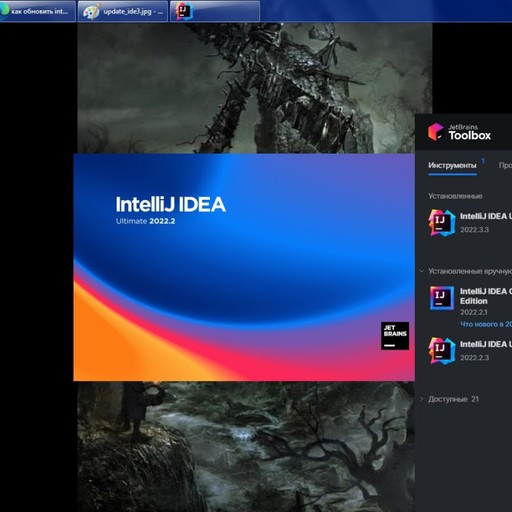Open the browser taskbar window как обновить
Screen dimensions: 512x512
pos(38,11)
